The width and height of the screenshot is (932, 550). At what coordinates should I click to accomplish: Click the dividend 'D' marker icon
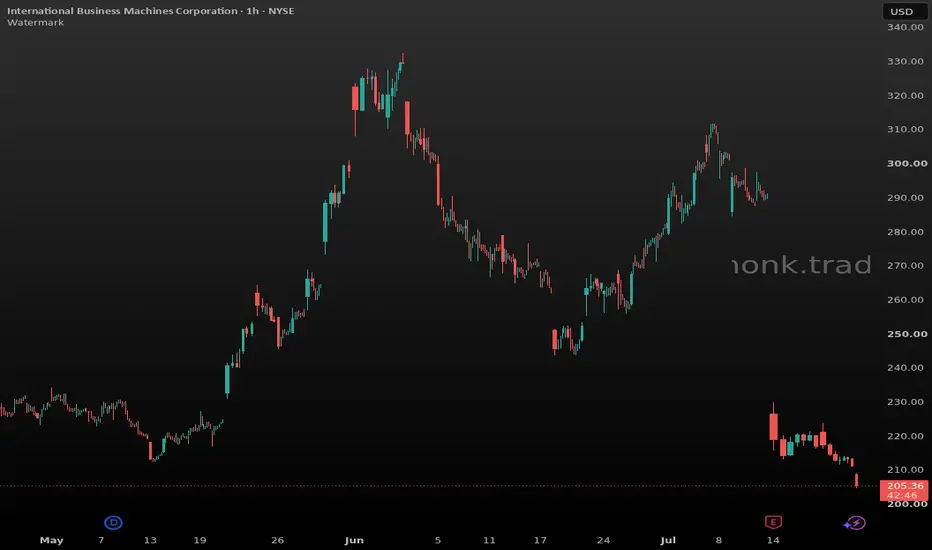click(113, 523)
